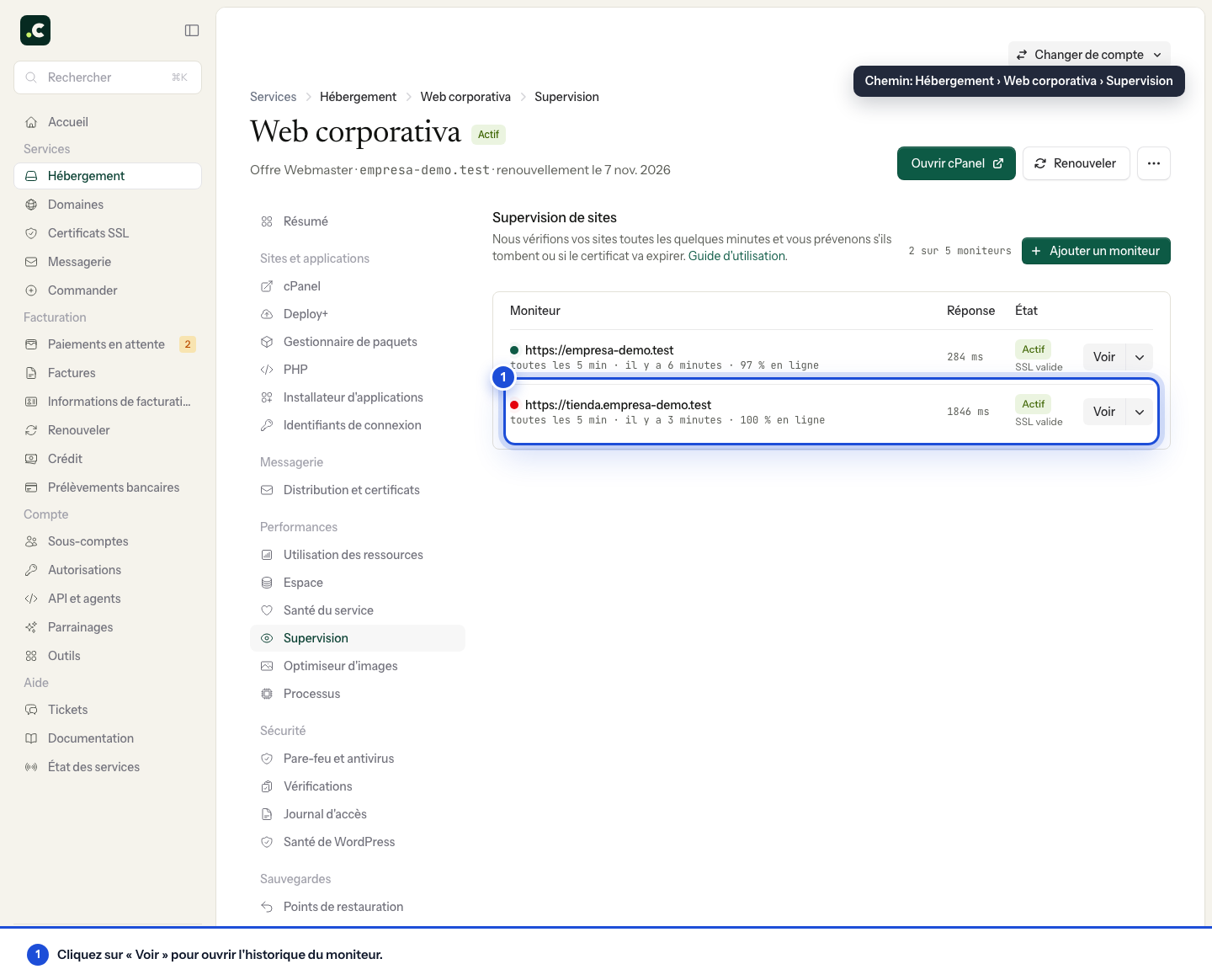
Task: Open the three-dots more actions menu
Action: point(1154,163)
